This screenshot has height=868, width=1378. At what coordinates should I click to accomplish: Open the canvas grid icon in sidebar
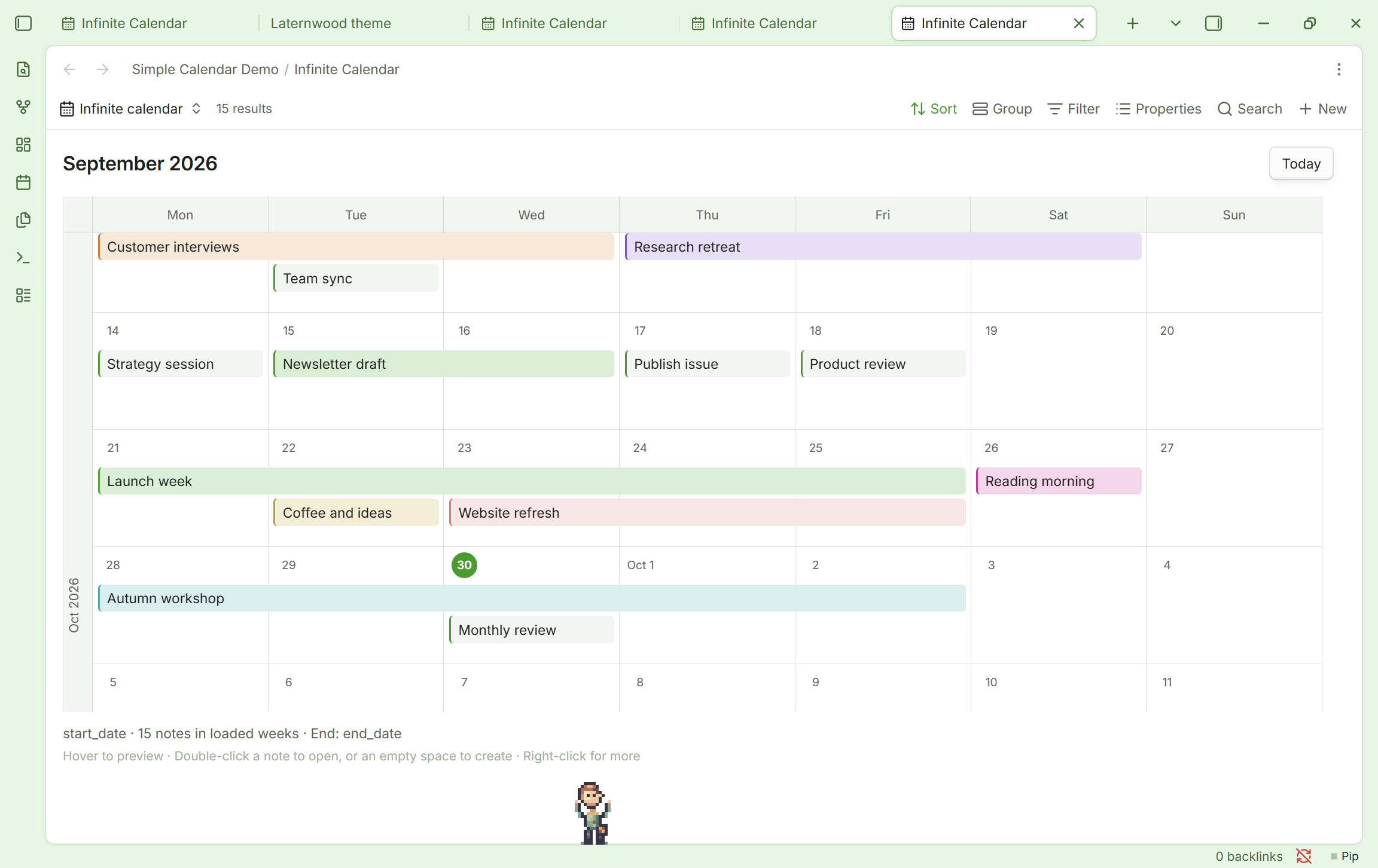pyautogui.click(x=23, y=145)
